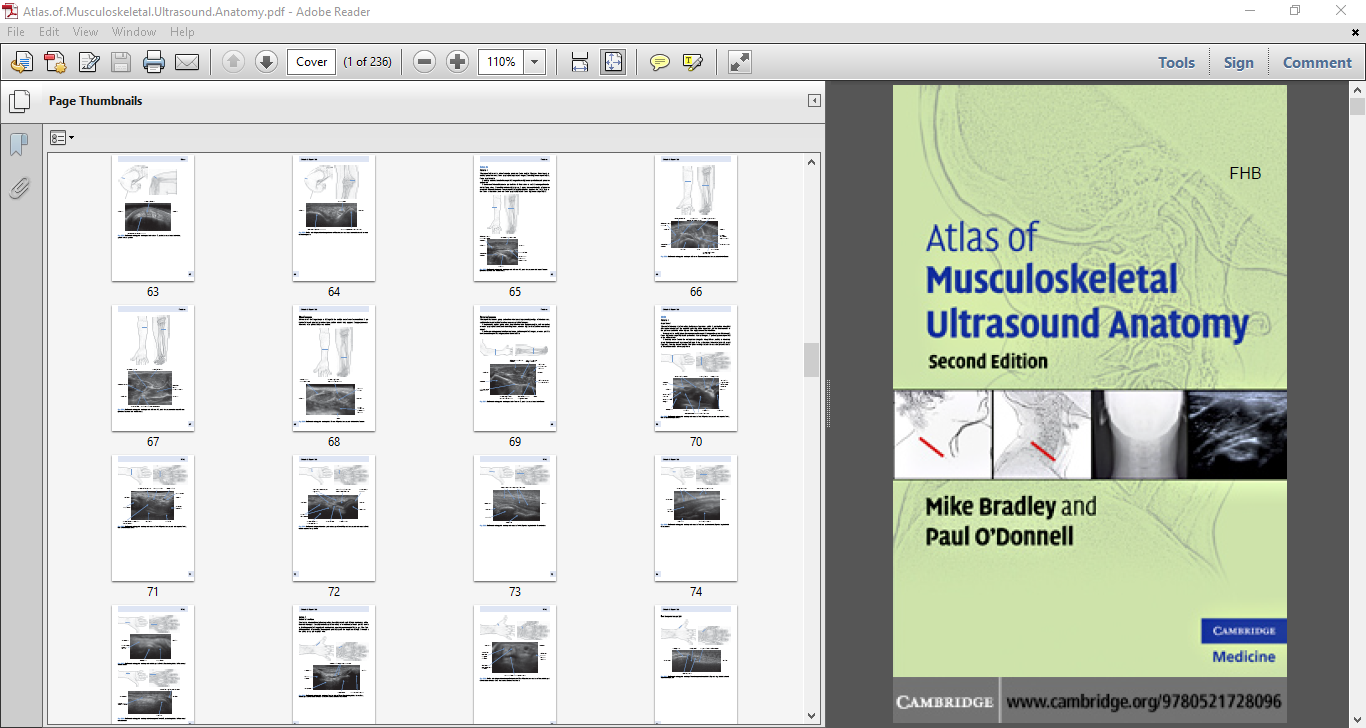This screenshot has width=1366, height=728.
Task: Open the Edit menu
Action: coord(49,32)
